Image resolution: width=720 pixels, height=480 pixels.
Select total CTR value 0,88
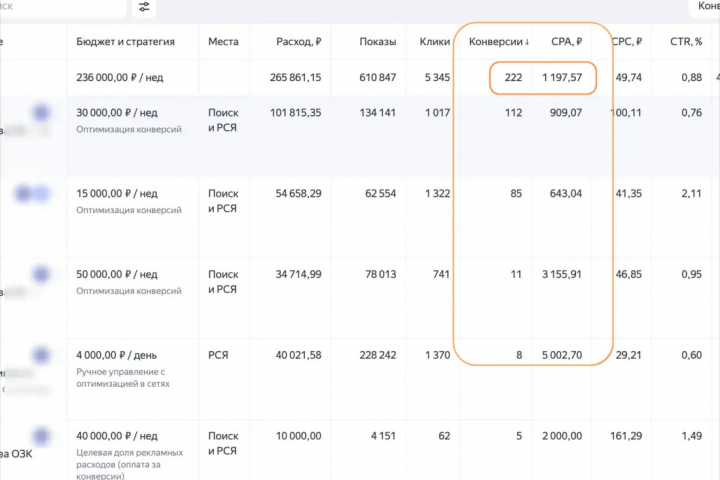(692, 78)
